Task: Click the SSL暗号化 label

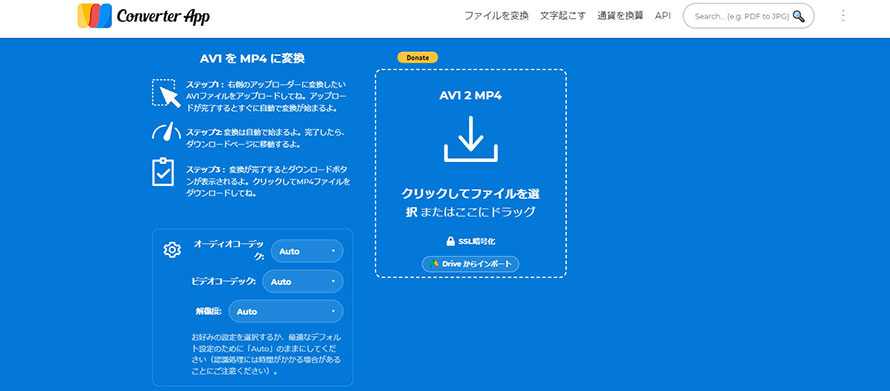Action: tap(477, 242)
